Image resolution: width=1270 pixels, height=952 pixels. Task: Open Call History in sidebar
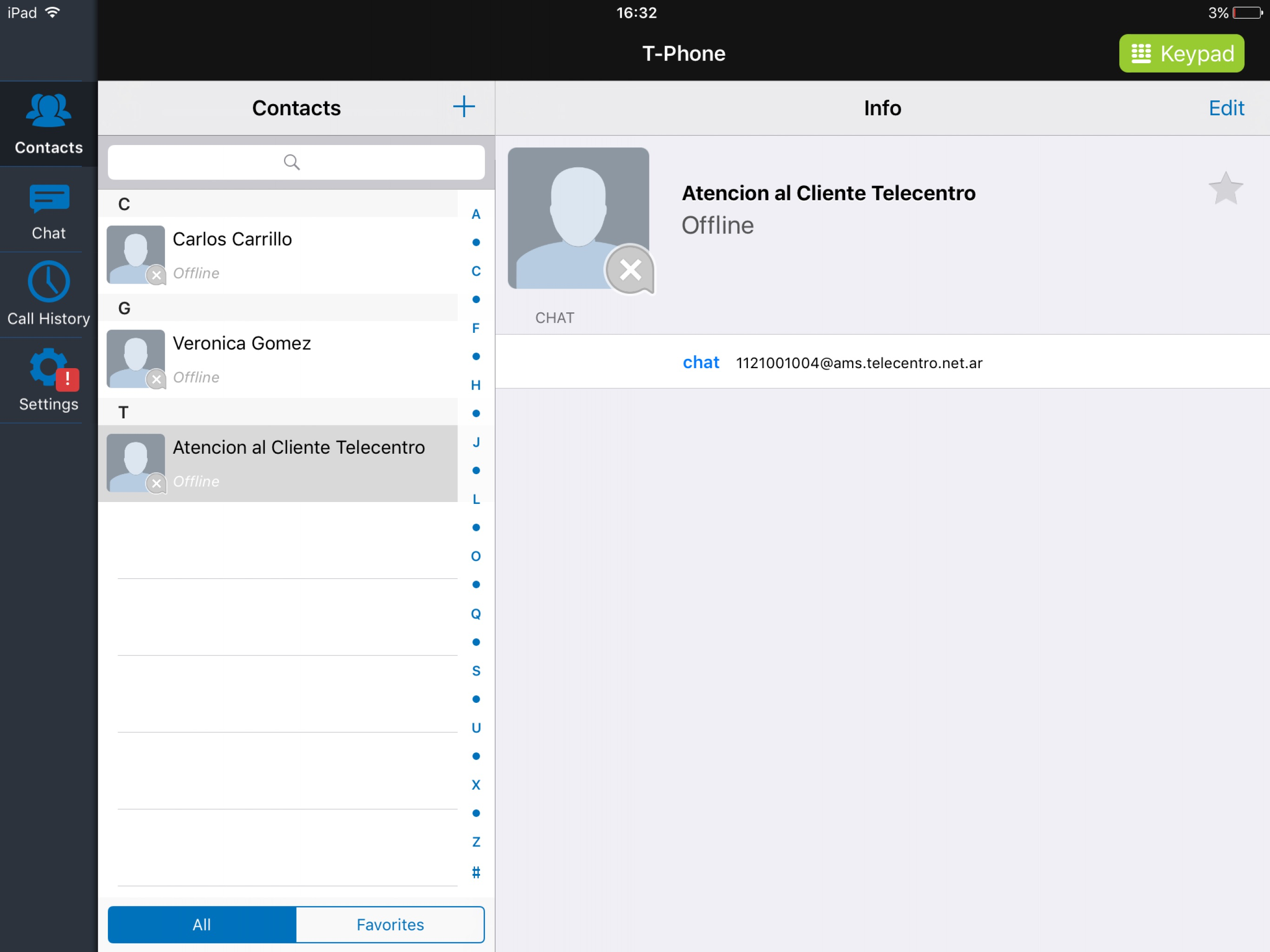[49, 295]
